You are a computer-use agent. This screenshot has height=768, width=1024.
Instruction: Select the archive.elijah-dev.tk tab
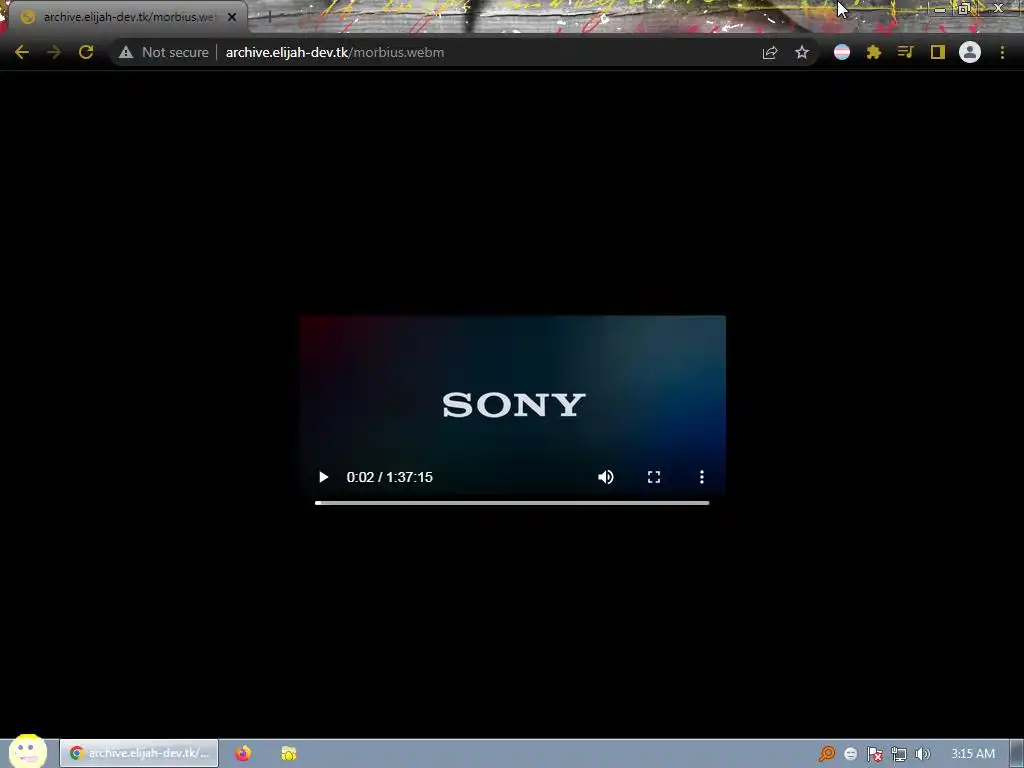point(127,17)
